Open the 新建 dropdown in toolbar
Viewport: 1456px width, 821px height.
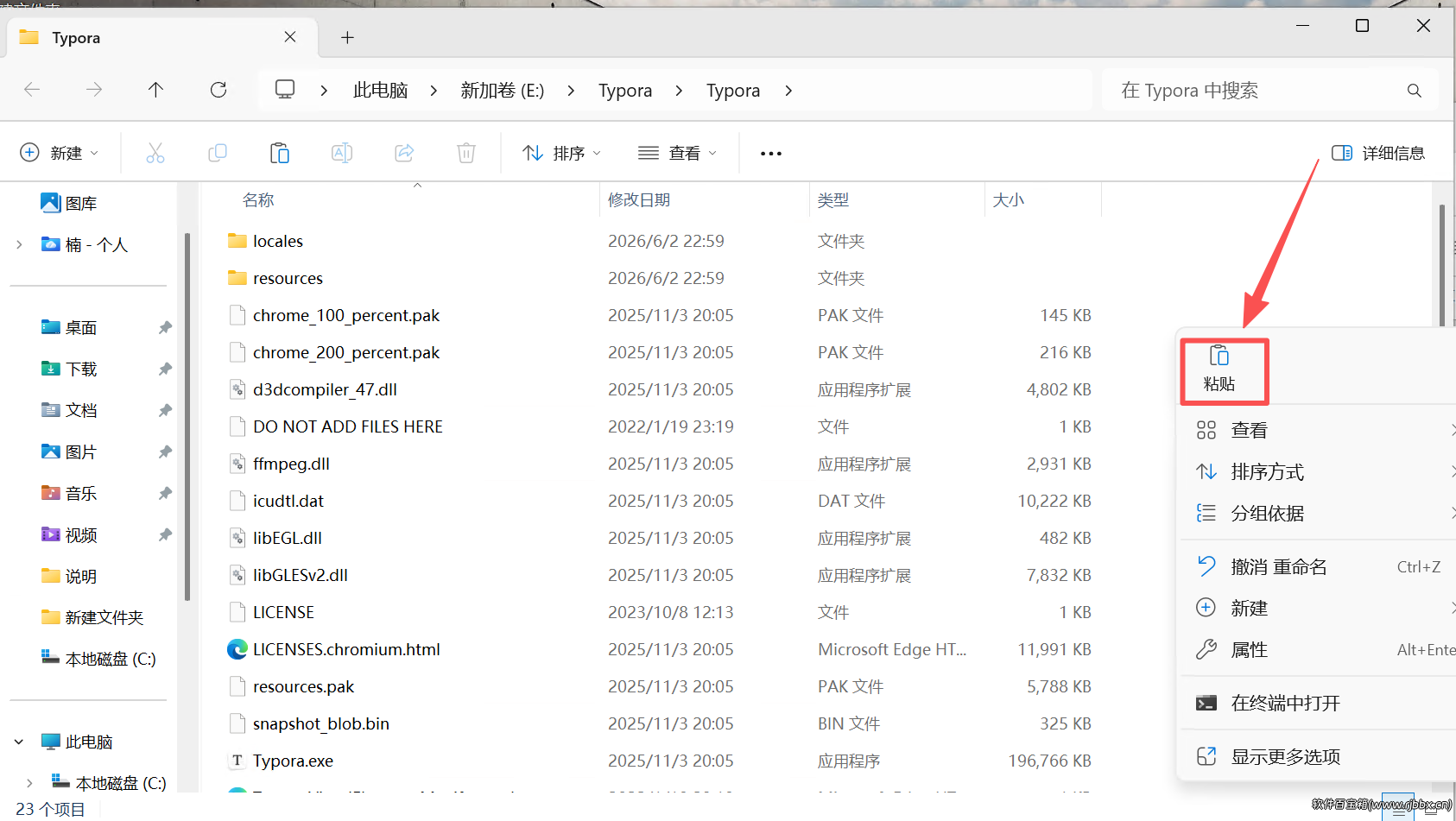coord(59,153)
